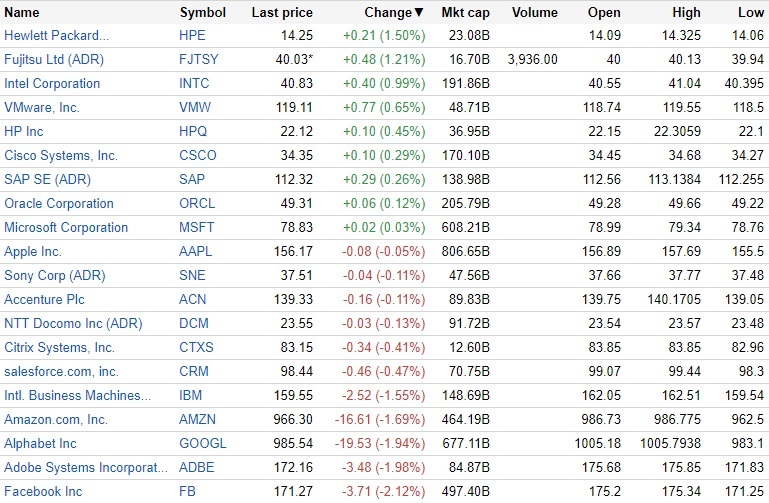Image resolution: width=769 pixels, height=503 pixels.
Task: Open the VMware, Inc. link
Action: [42, 107]
